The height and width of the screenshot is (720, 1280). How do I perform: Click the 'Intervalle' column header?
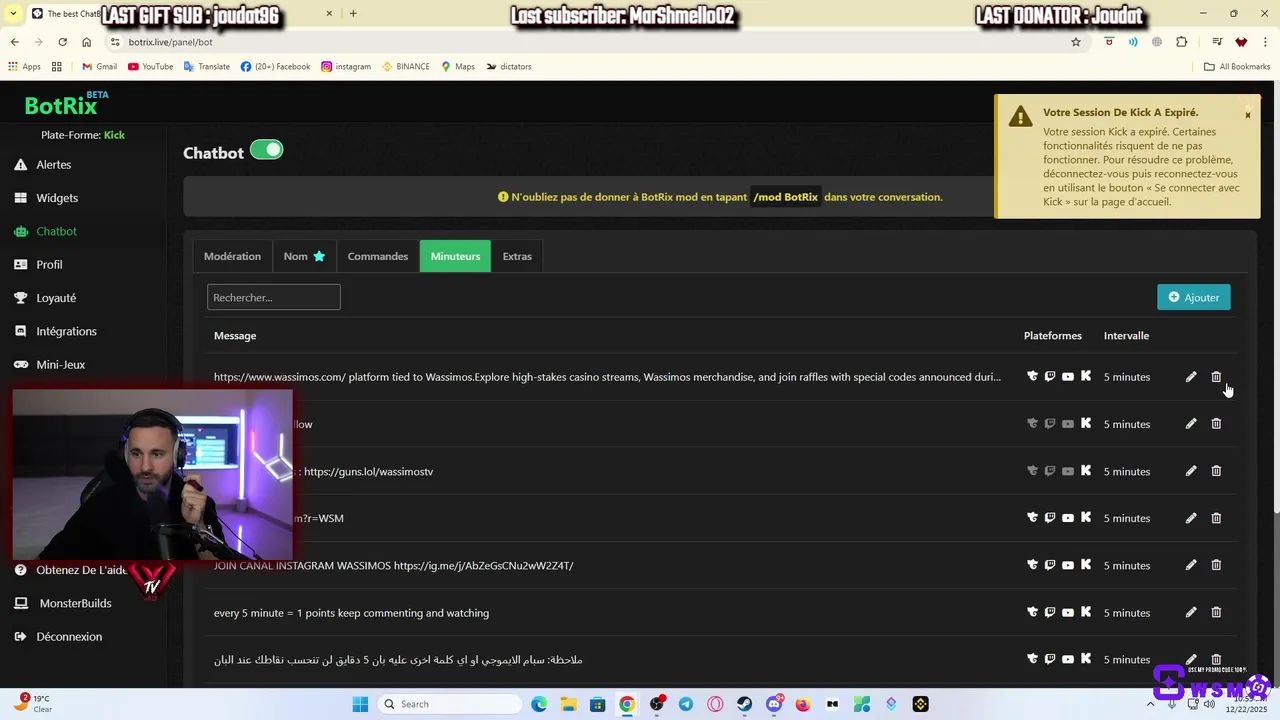1126,336
